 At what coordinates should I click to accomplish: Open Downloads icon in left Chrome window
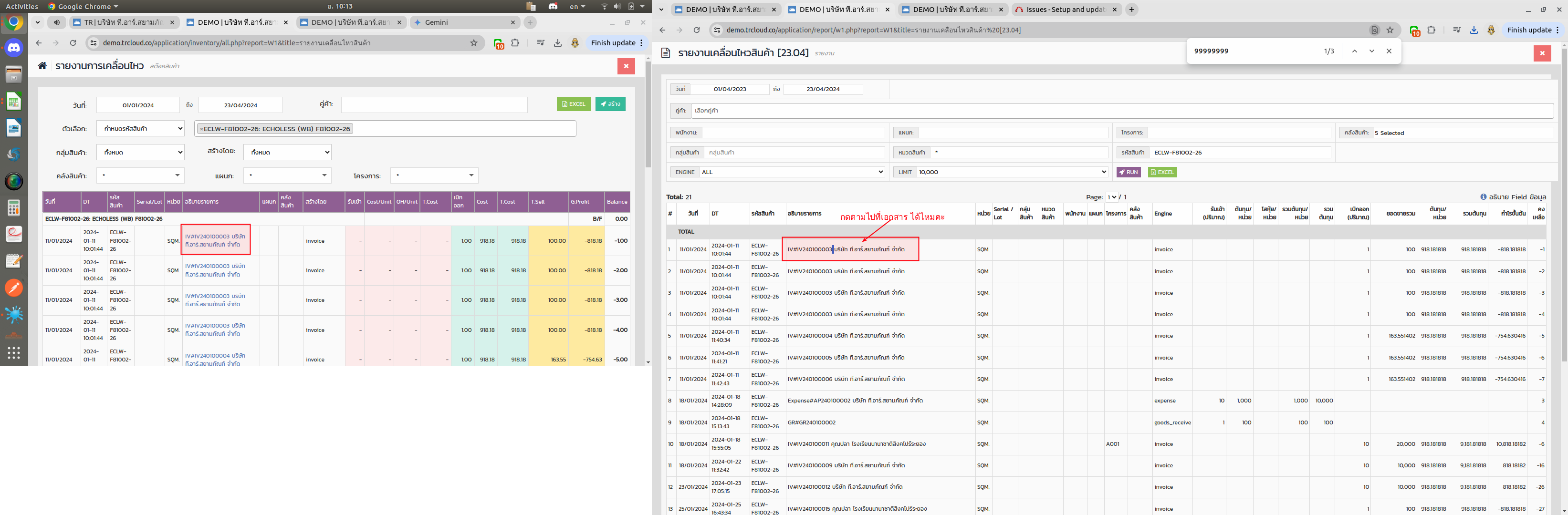(x=557, y=42)
